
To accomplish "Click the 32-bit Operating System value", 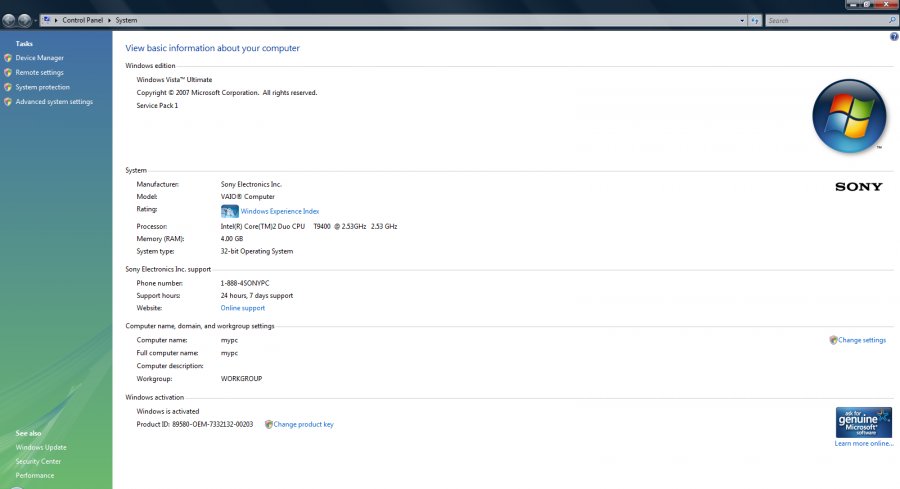I will [x=257, y=251].
